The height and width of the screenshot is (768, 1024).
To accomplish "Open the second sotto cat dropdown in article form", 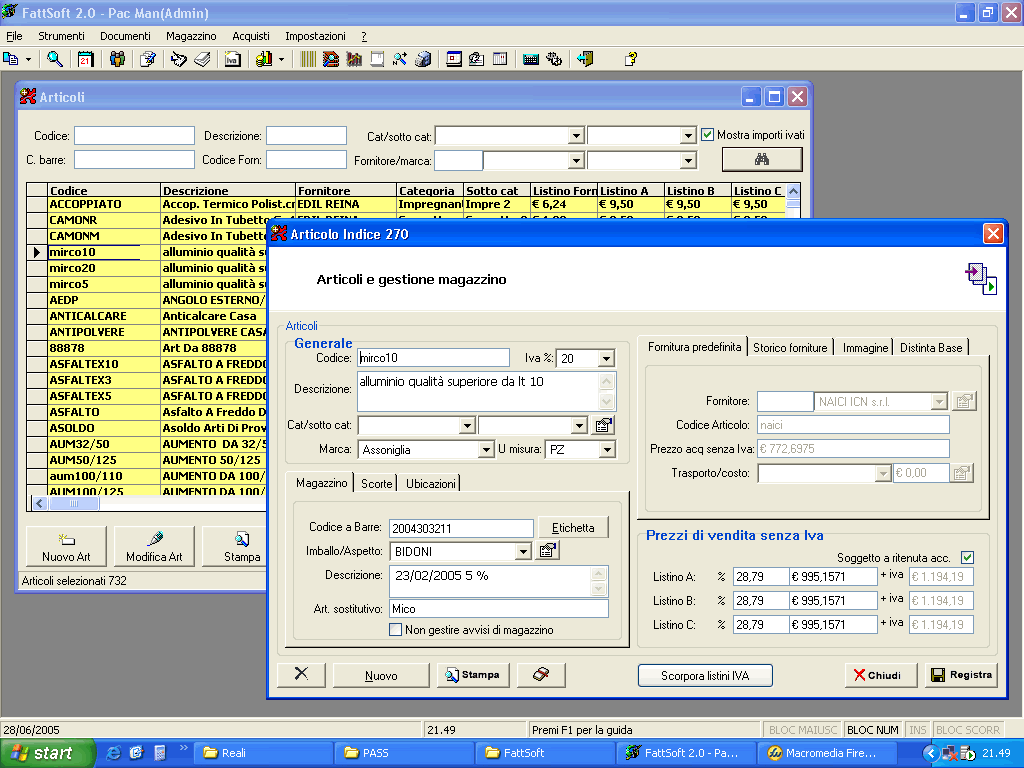I will click(x=579, y=426).
